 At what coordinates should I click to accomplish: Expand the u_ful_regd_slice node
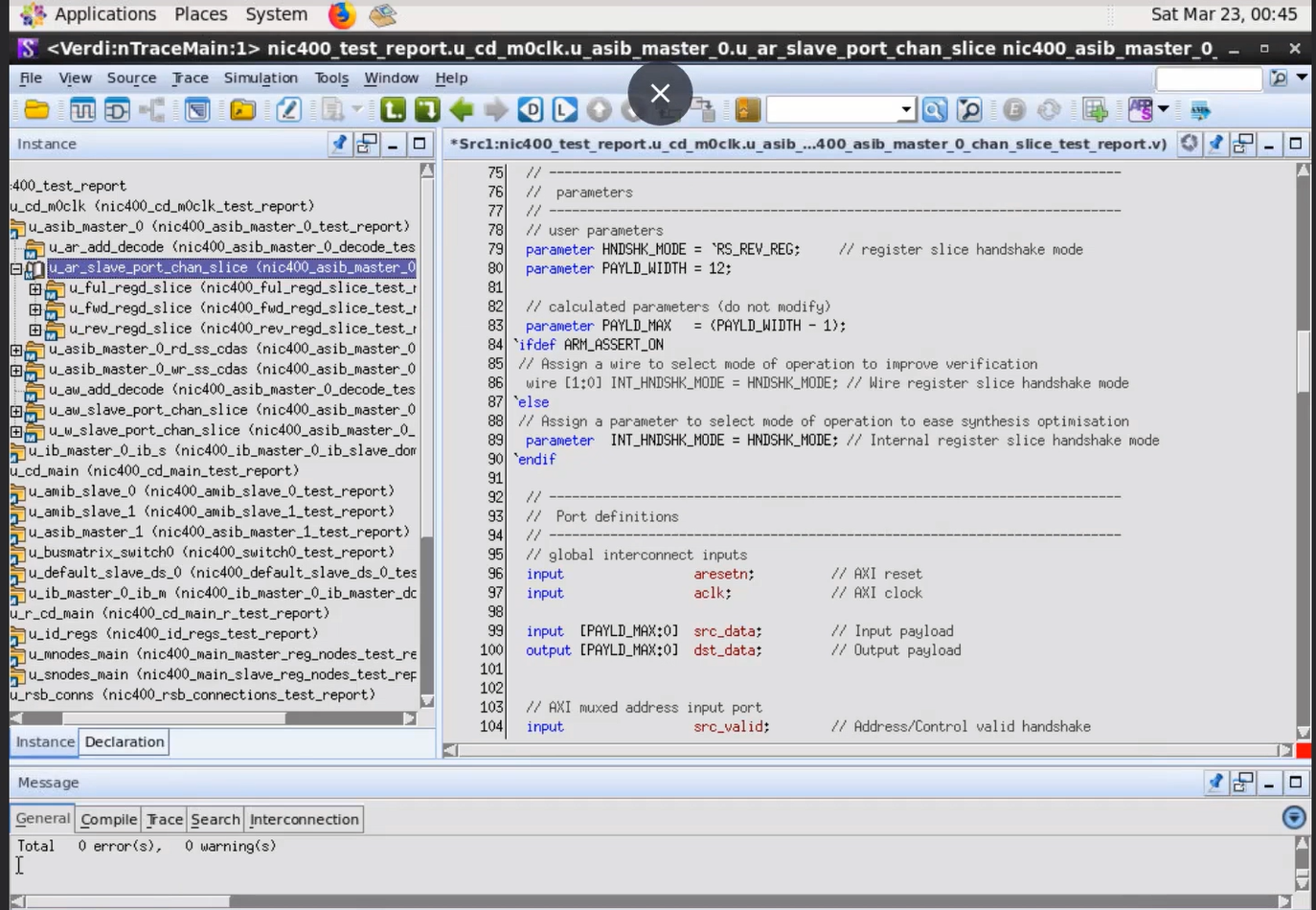(35, 288)
